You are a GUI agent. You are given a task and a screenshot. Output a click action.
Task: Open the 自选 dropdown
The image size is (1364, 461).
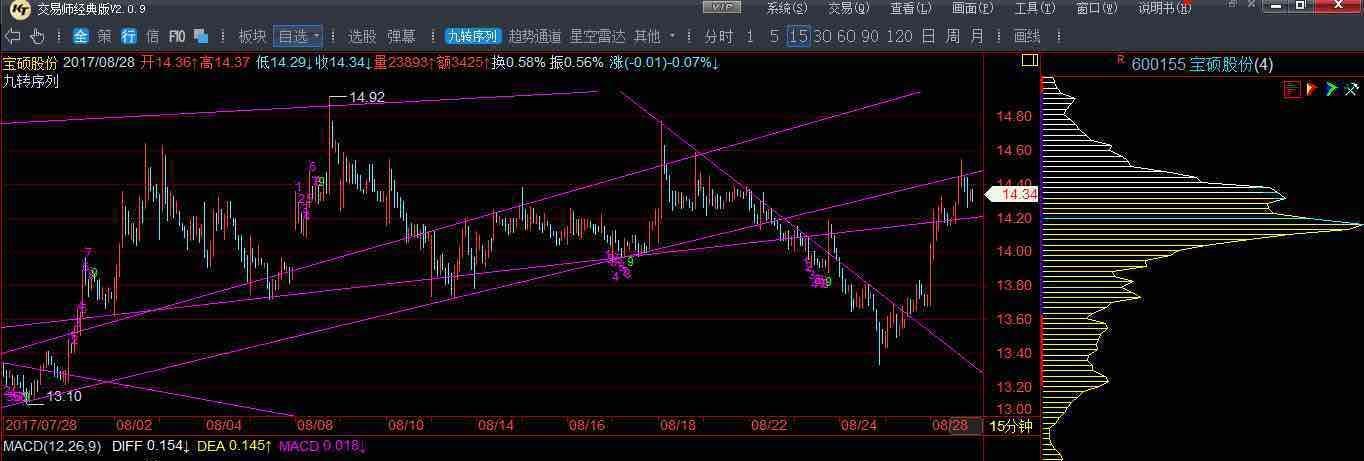pos(298,36)
